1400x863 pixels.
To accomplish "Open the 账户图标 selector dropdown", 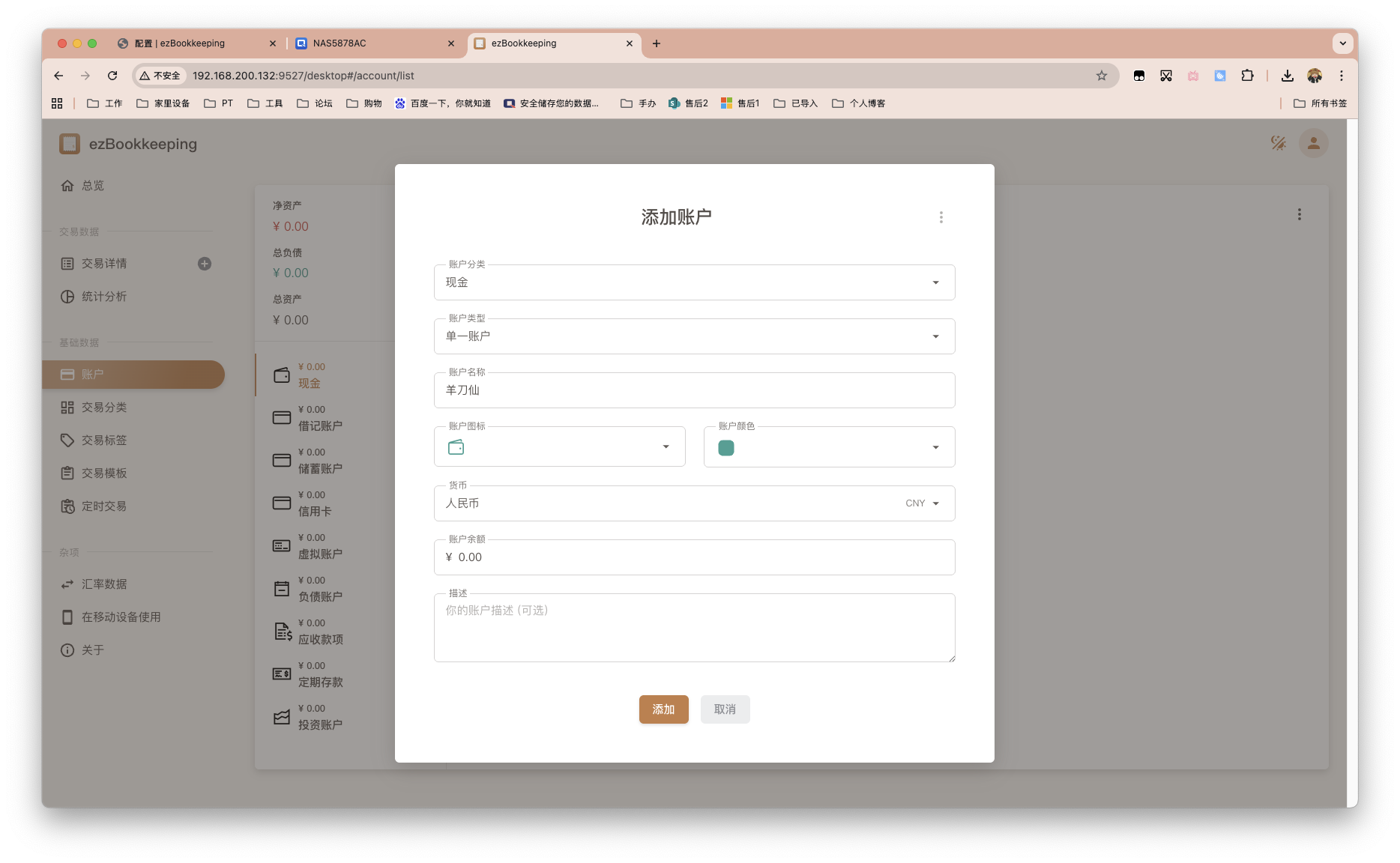I will [665, 447].
